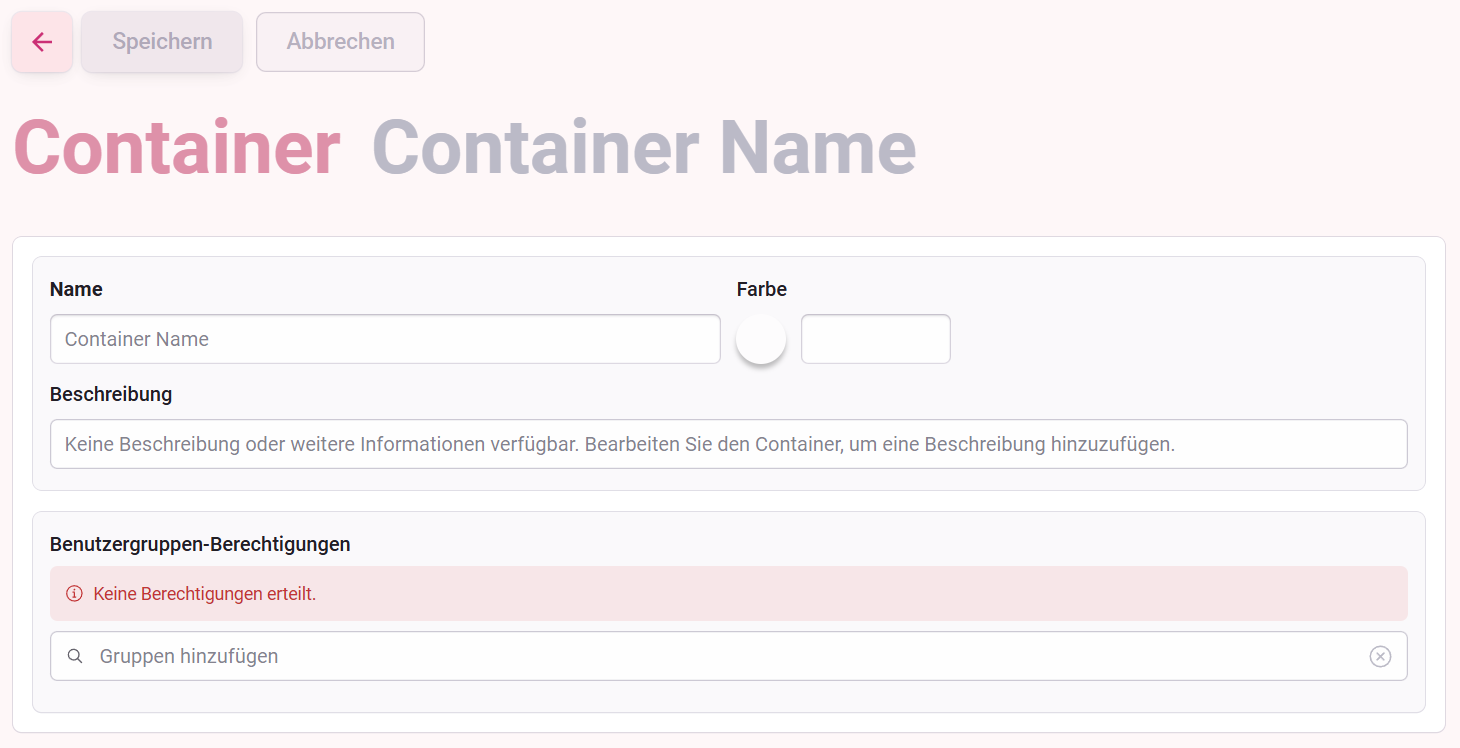Click the Farbe hex value field
The height and width of the screenshot is (748, 1460).
(x=875, y=338)
